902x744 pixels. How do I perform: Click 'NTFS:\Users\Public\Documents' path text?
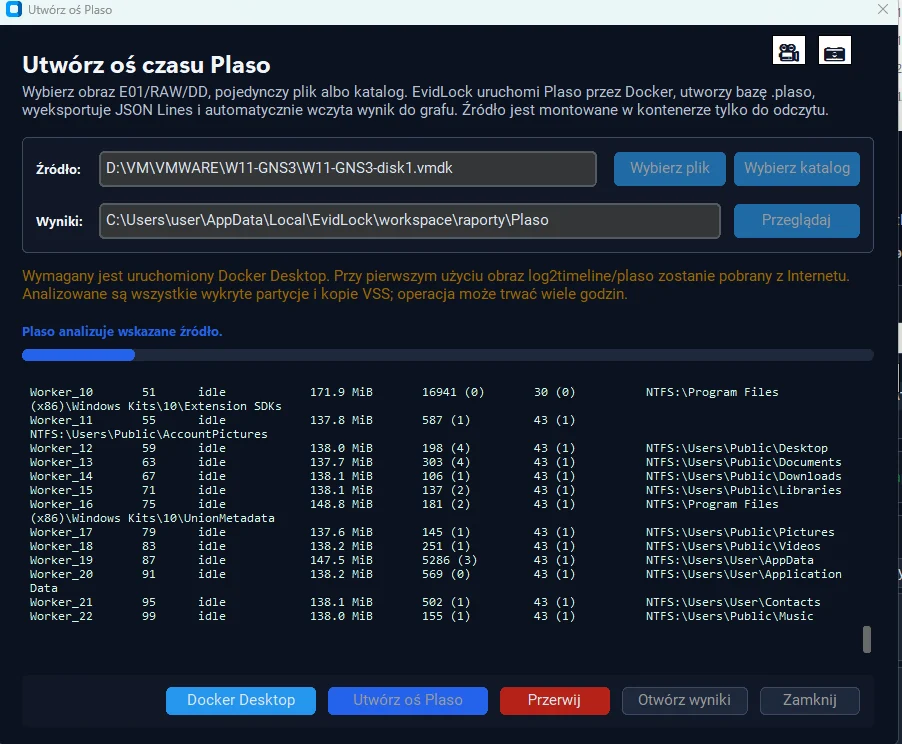tap(743, 463)
